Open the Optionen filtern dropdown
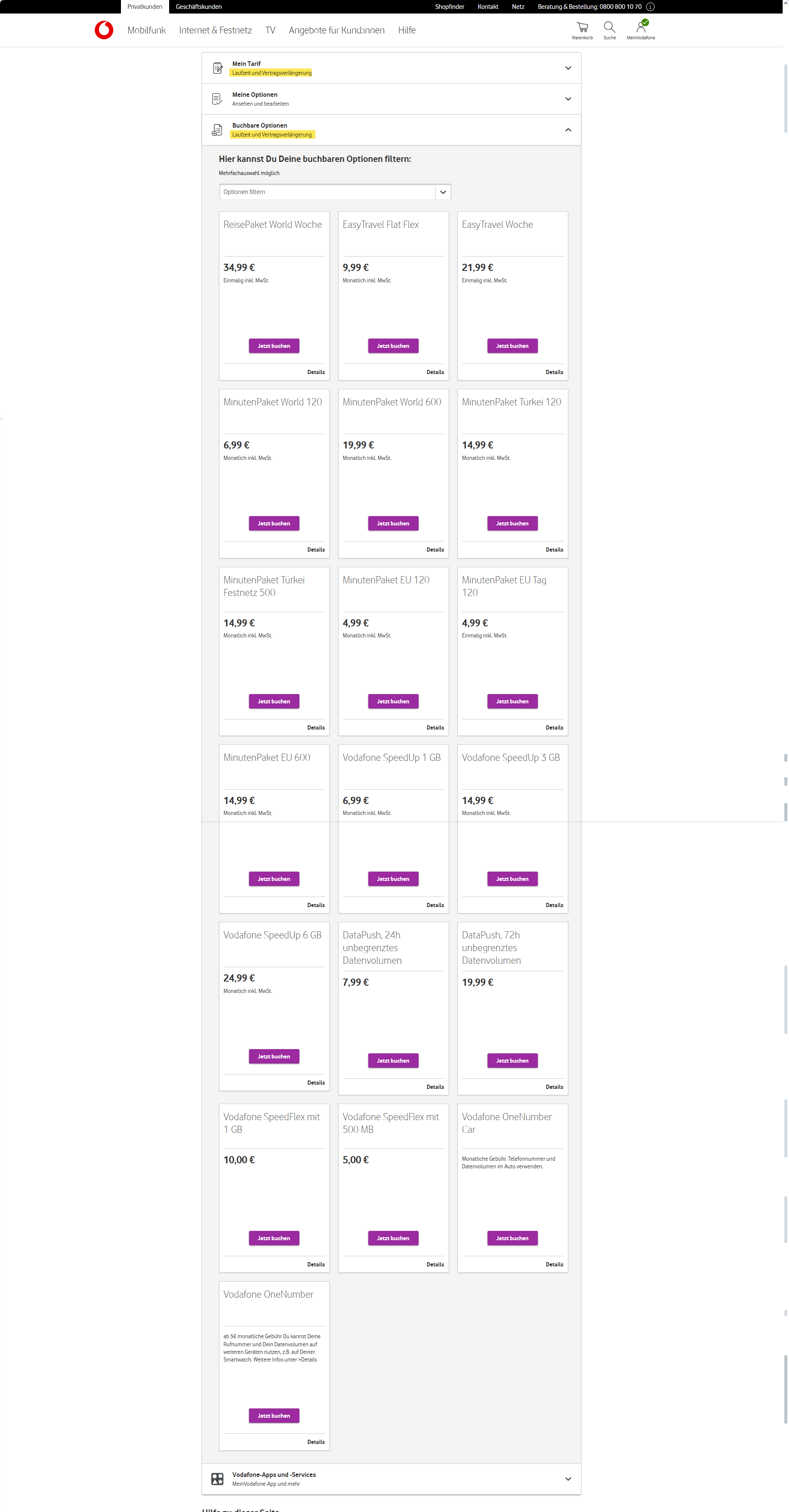The width and height of the screenshot is (789, 1512). click(443, 192)
